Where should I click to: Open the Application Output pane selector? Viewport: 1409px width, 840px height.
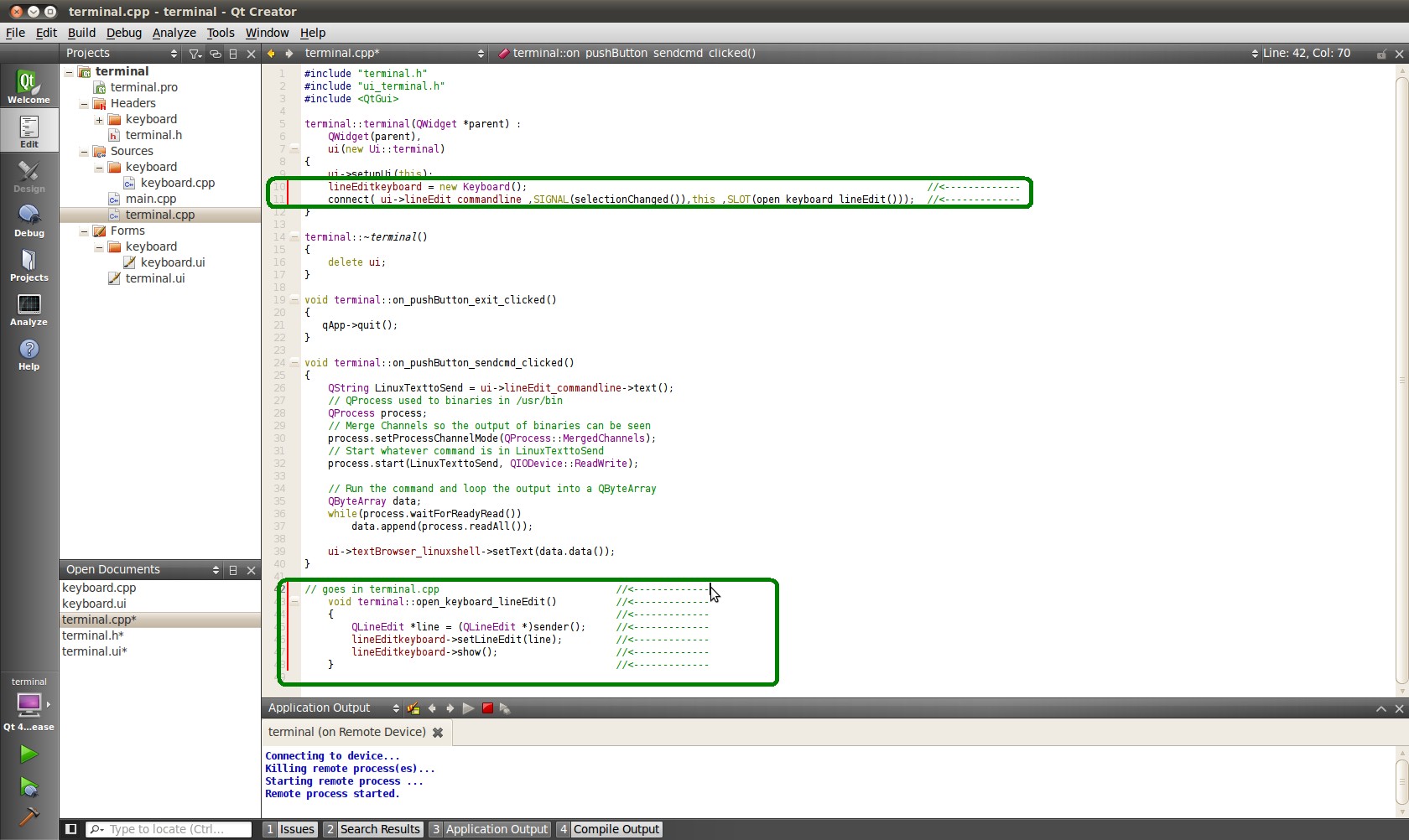coord(333,708)
